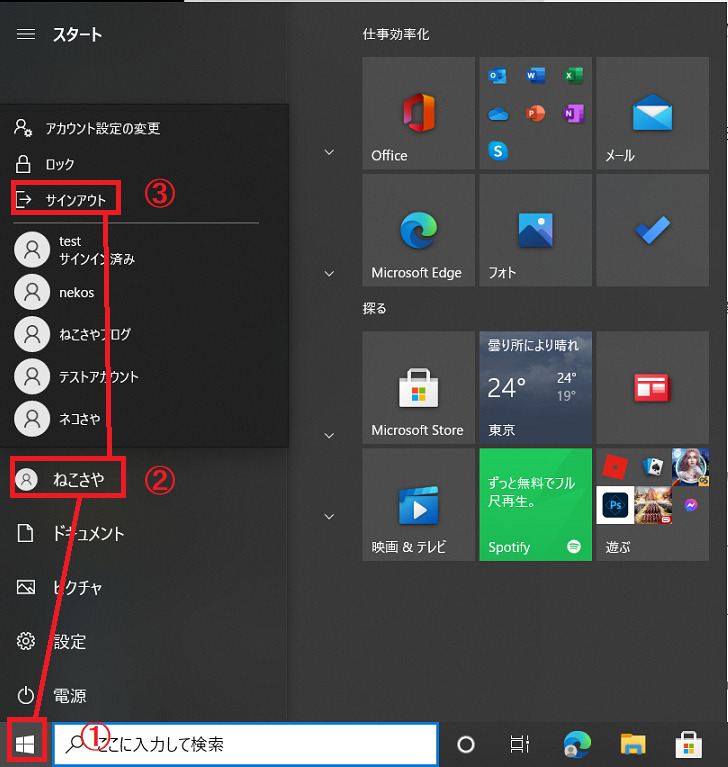
Task: Open the green Spotify tile
Action: click(x=535, y=504)
